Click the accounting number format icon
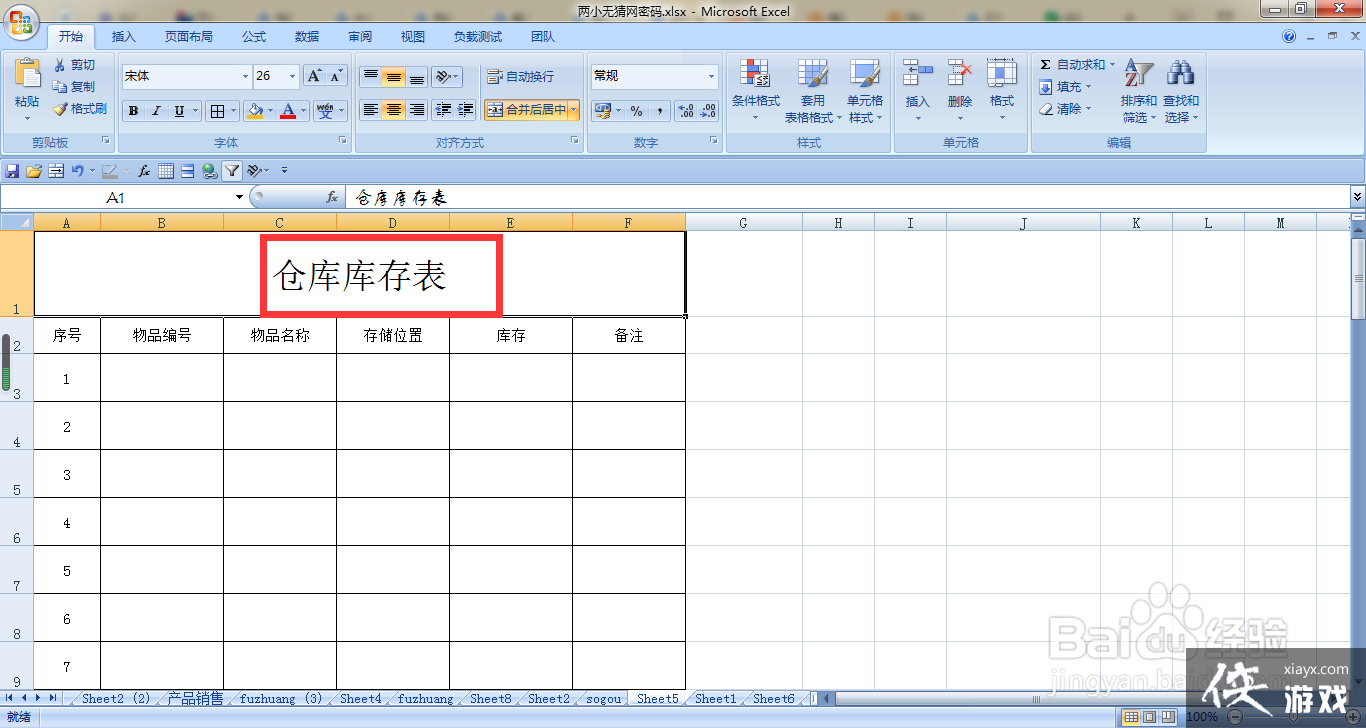 602,111
